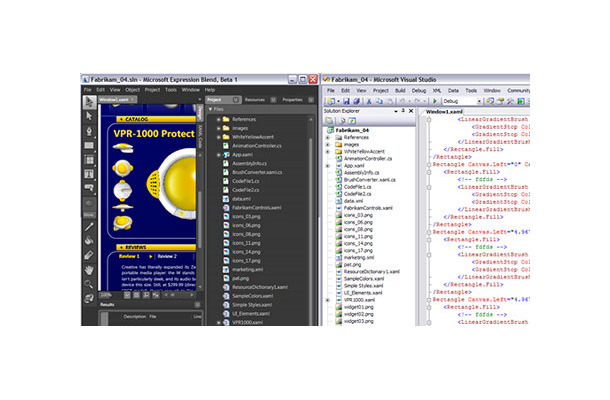Viewport: 610px width, 400px height.
Task: Click the Blend artboard vertical scrollbar
Action: coord(200,220)
